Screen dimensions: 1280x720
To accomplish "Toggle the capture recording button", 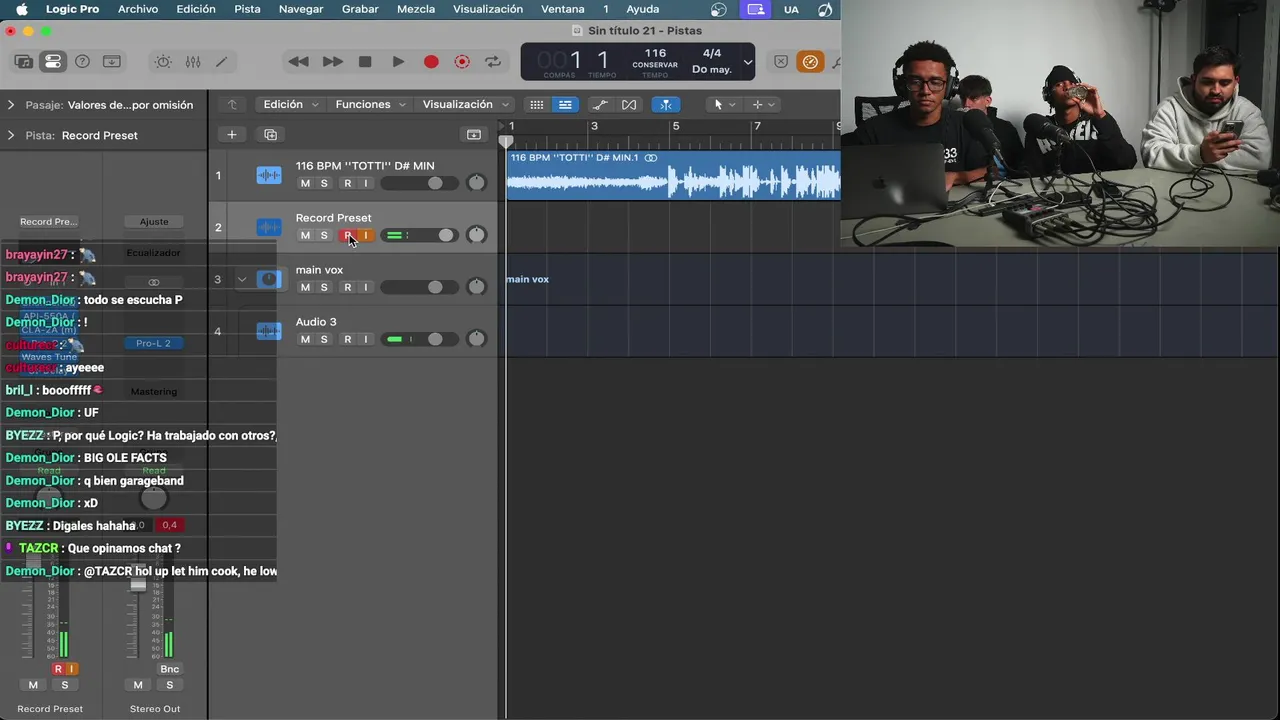I will 462,62.
